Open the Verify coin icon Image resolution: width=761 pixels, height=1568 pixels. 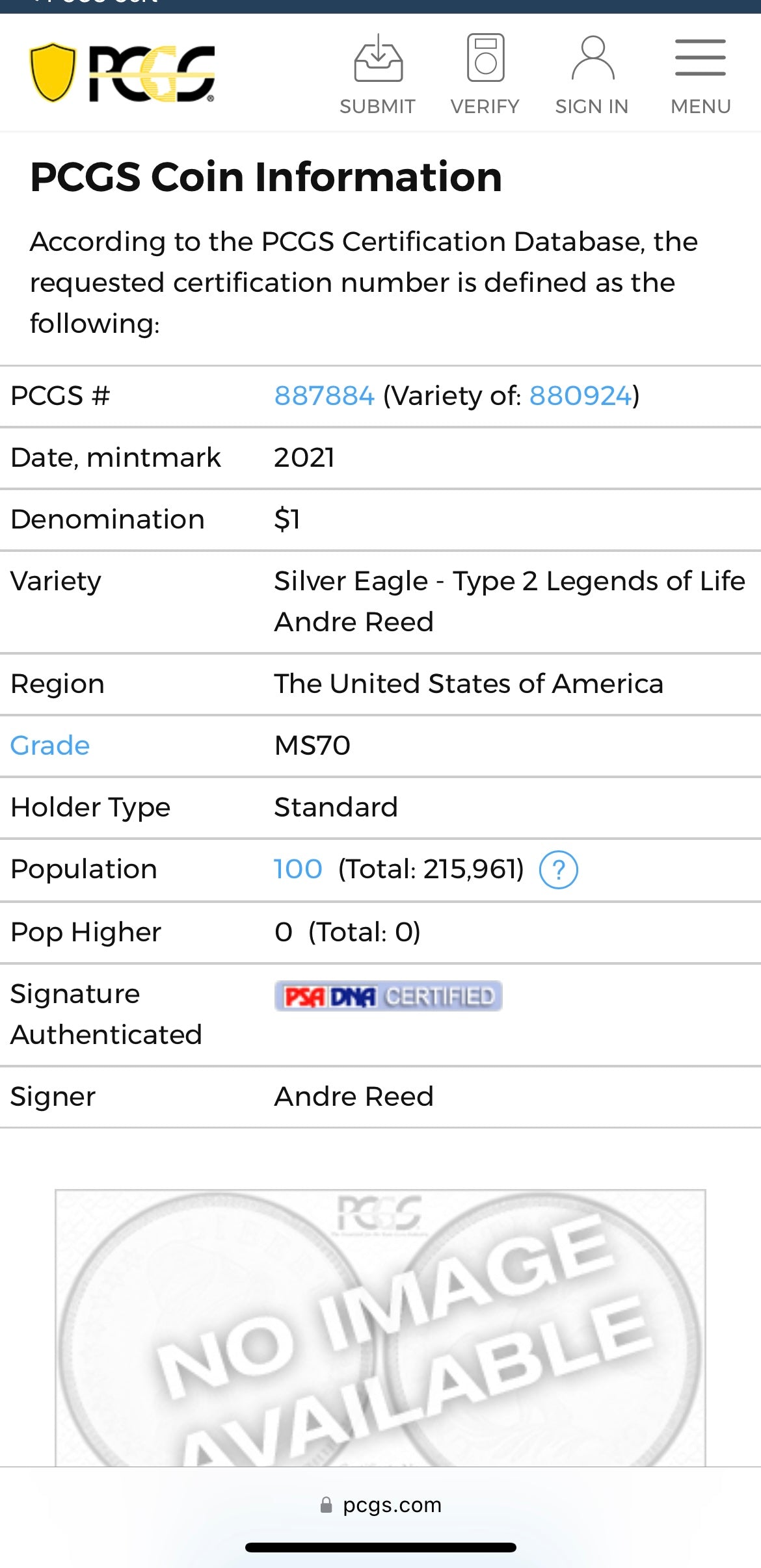click(485, 57)
